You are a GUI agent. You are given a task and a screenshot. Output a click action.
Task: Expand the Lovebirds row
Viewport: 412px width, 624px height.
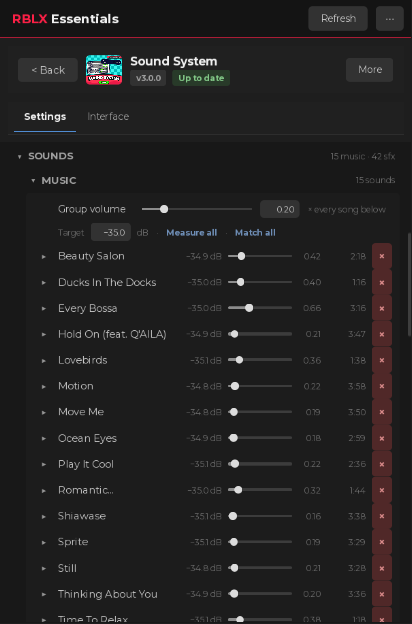[x=44, y=361]
